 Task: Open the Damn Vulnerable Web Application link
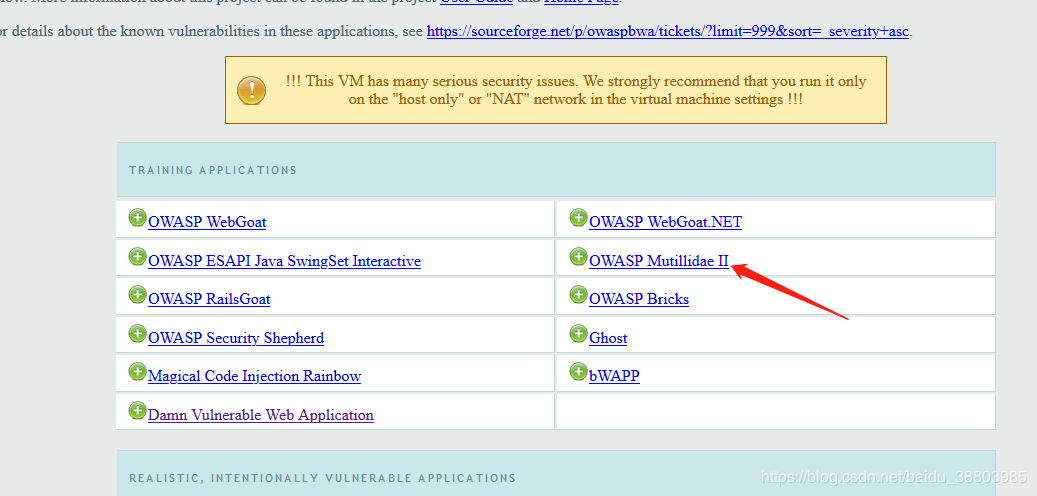pyautogui.click(x=261, y=415)
